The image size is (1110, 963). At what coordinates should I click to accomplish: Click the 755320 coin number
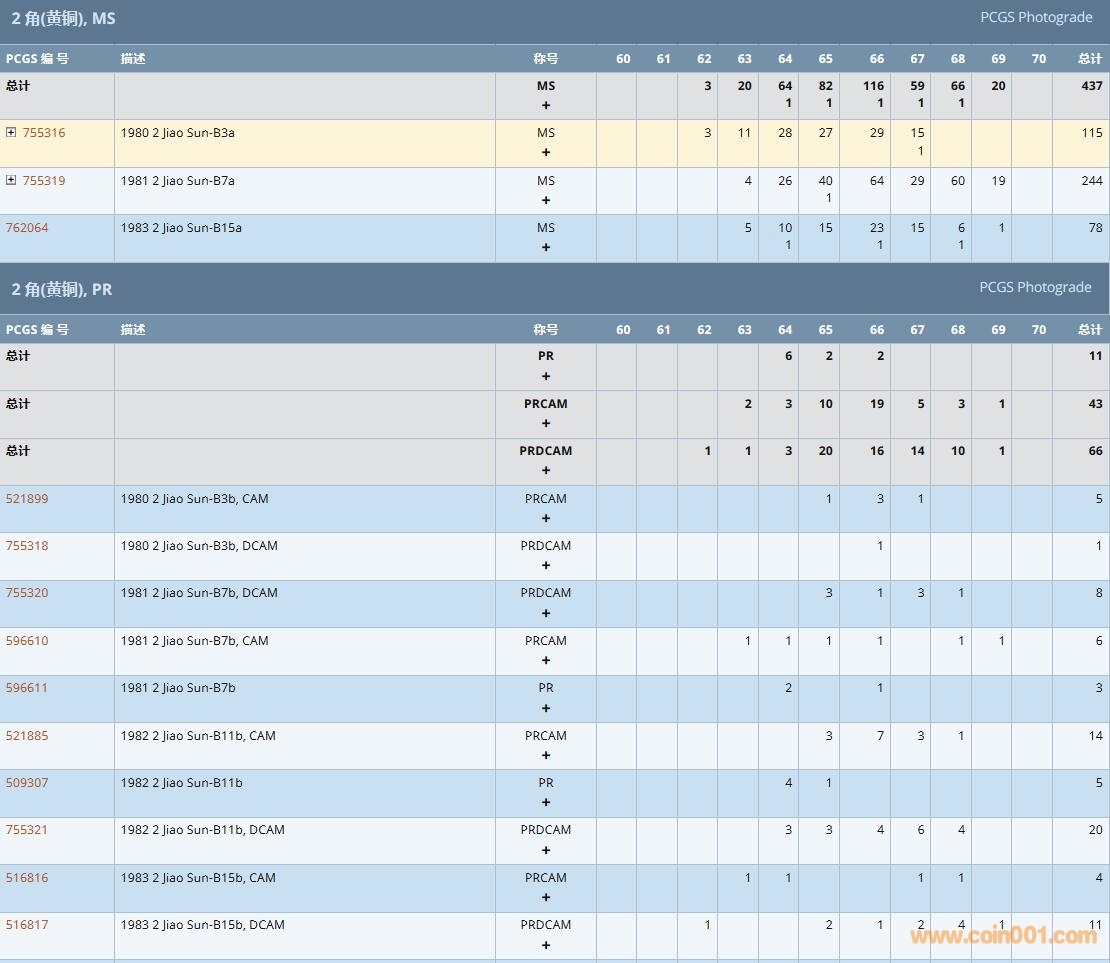click(27, 593)
